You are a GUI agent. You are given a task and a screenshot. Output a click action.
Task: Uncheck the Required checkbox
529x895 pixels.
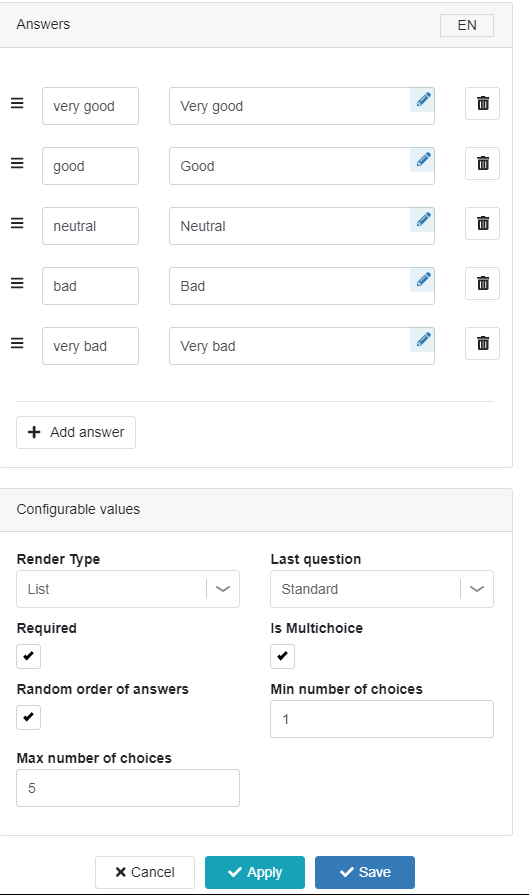[29, 656]
